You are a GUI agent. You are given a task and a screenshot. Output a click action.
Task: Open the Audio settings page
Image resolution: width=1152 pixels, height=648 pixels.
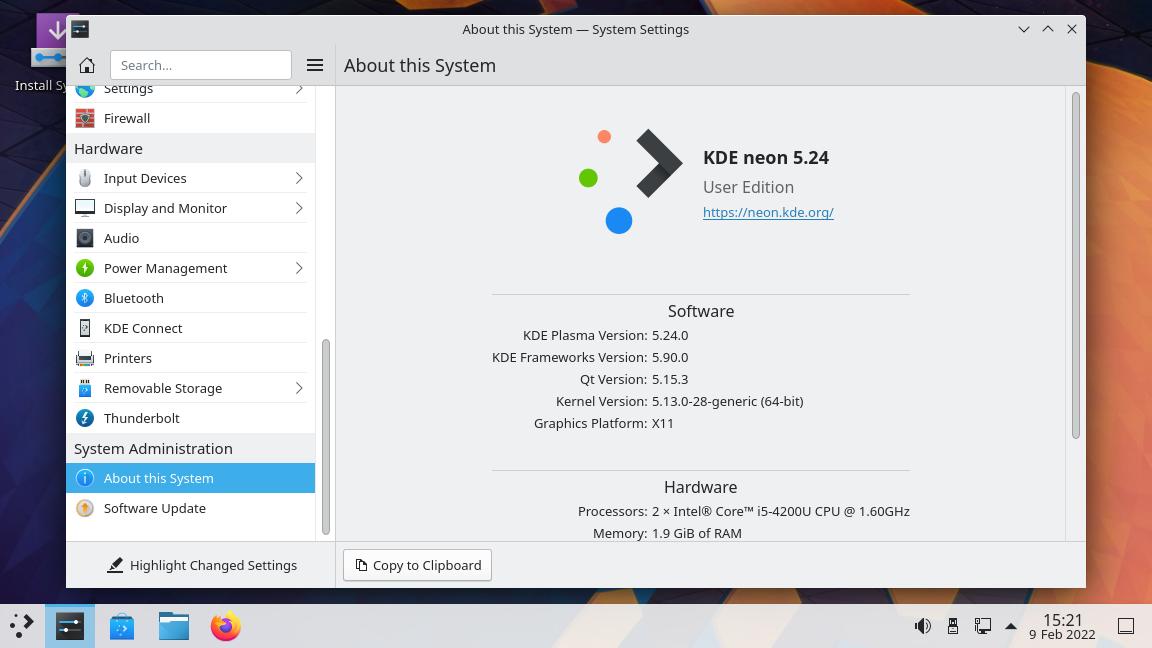pyautogui.click(x=191, y=238)
